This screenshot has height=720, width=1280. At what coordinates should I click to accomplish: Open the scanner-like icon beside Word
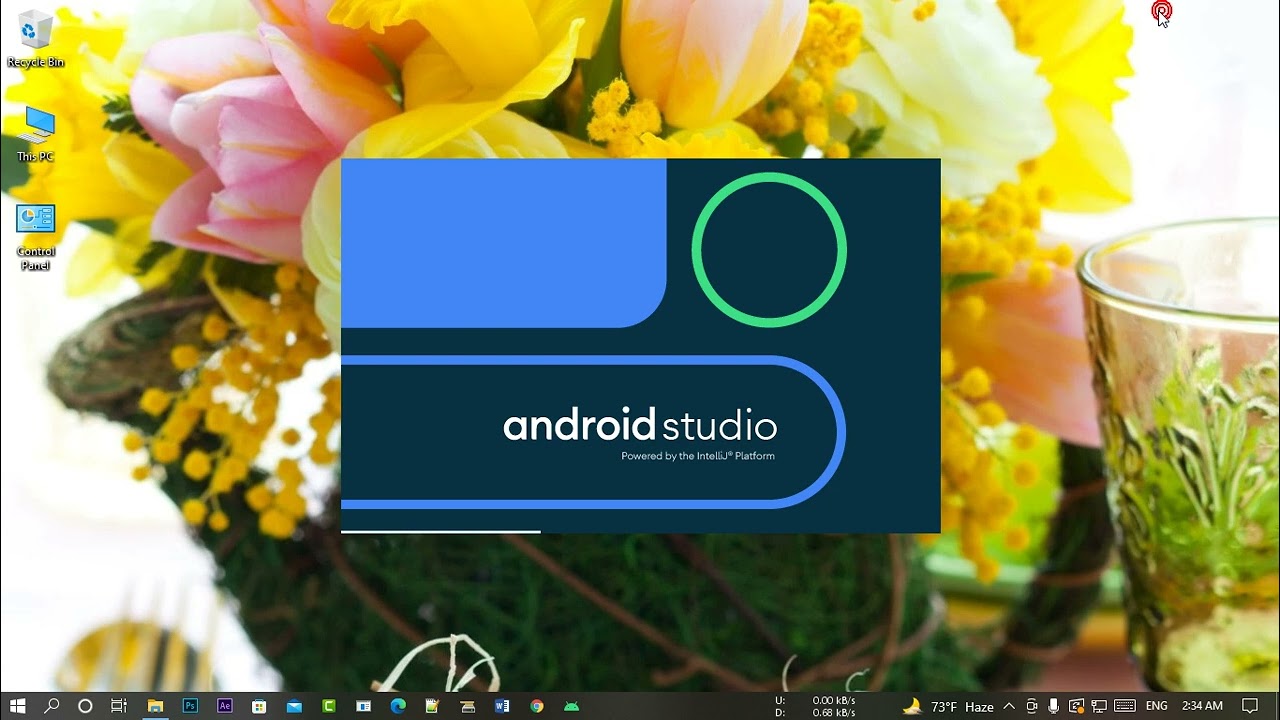pyautogui.click(x=467, y=706)
